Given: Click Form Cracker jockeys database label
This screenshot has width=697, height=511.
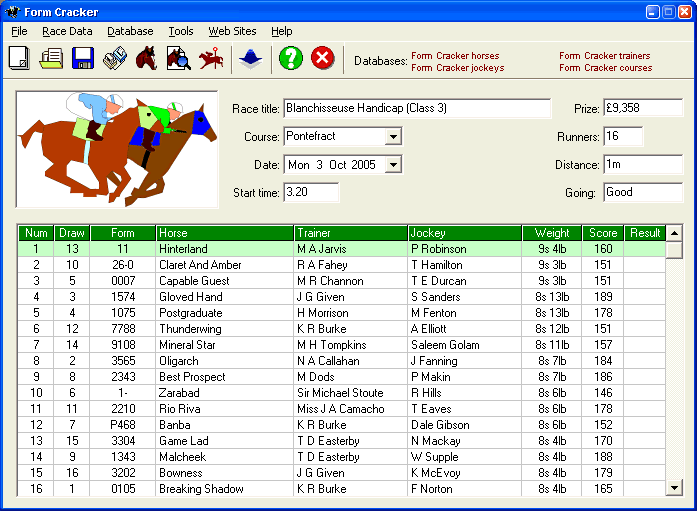Looking at the screenshot, I should pyautogui.click(x=457, y=68).
